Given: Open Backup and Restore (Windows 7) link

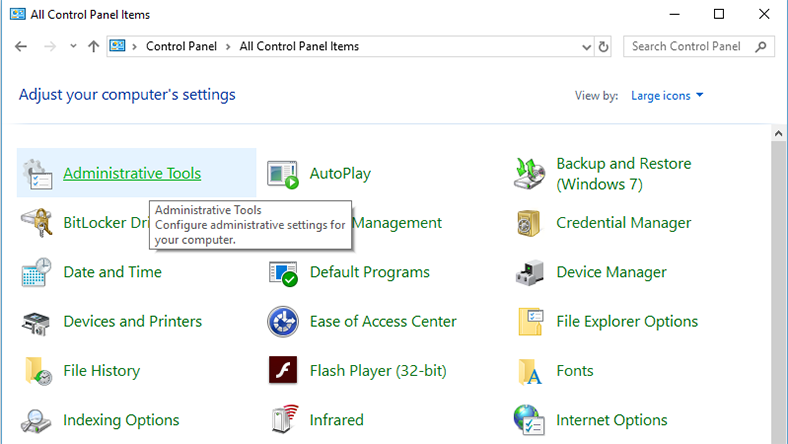Looking at the screenshot, I should click(624, 173).
